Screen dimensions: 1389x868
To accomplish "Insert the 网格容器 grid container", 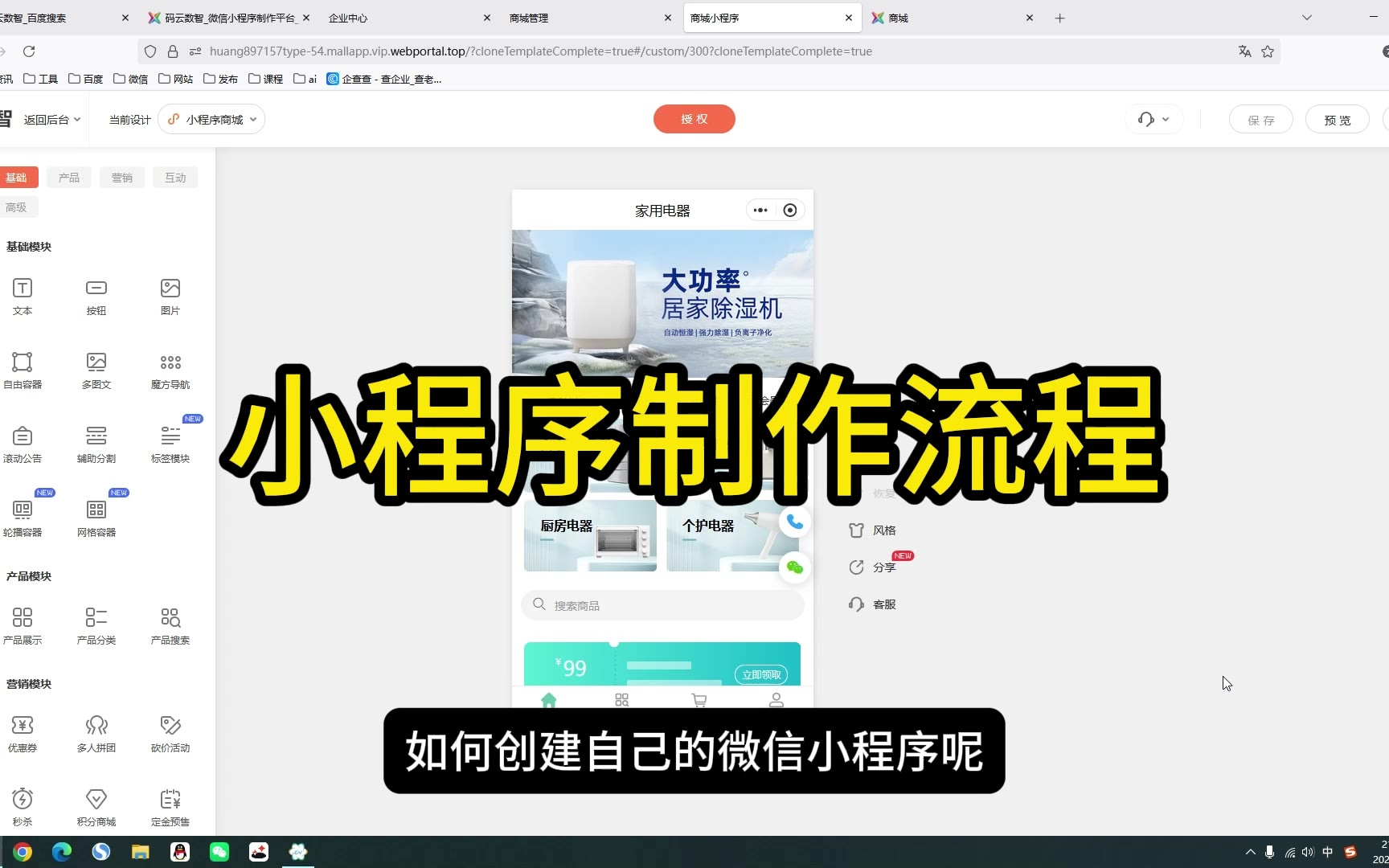I will (96, 518).
